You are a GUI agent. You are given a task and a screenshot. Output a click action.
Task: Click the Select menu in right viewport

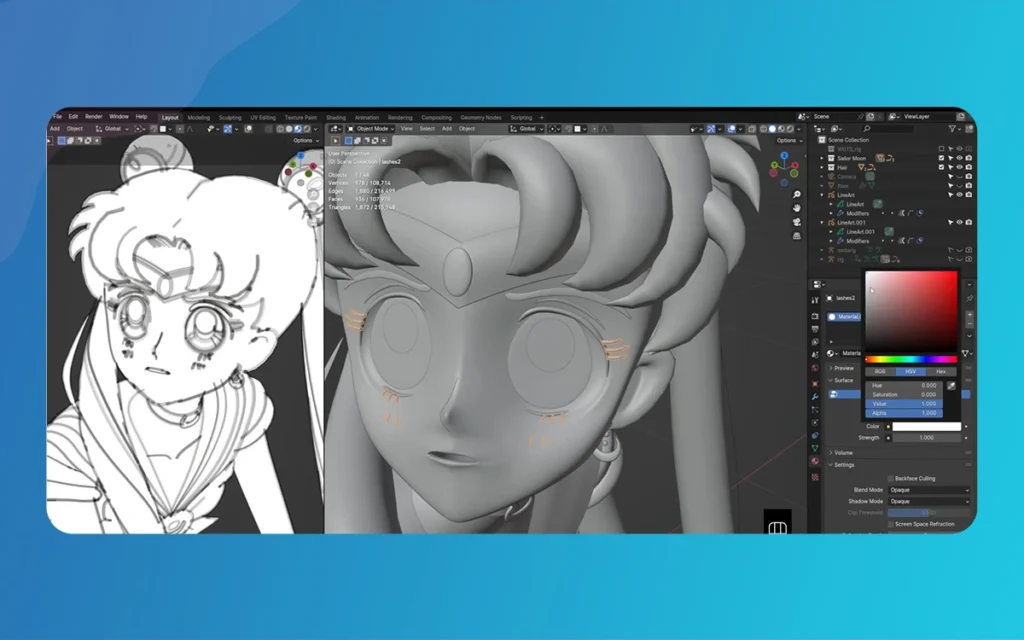(427, 129)
